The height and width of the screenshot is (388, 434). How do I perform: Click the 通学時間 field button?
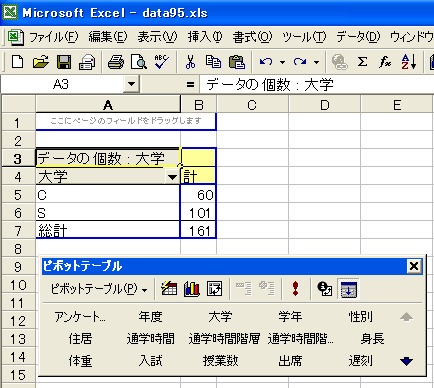tap(150, 339)
